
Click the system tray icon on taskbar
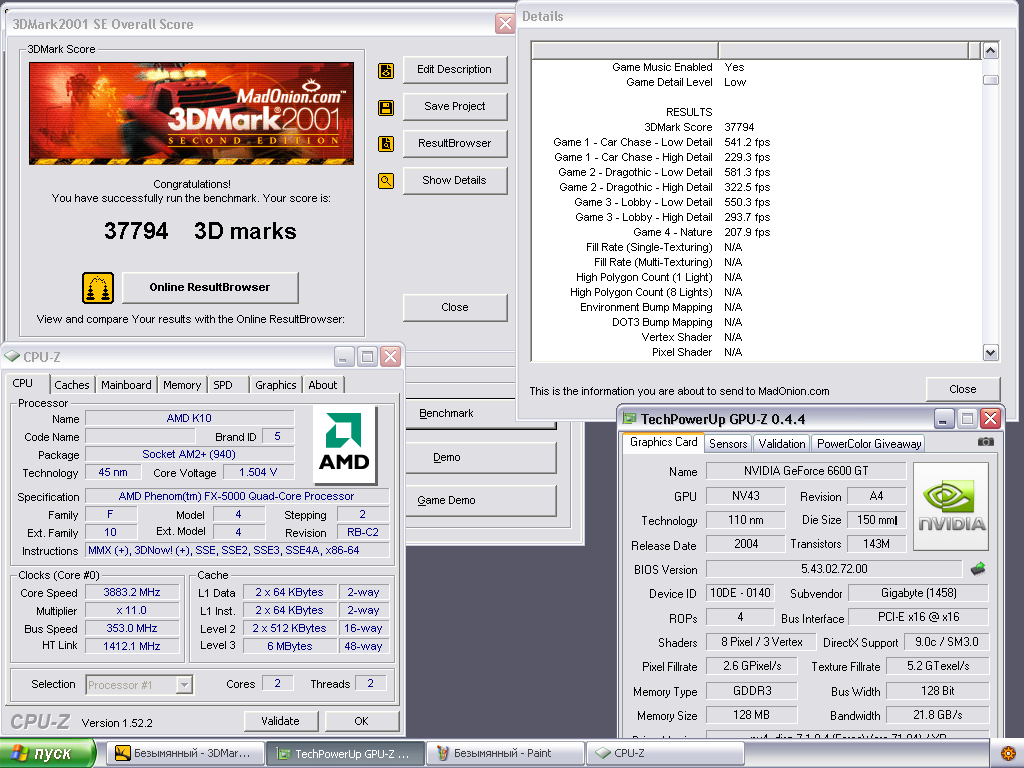click(x=1008, y=753)
